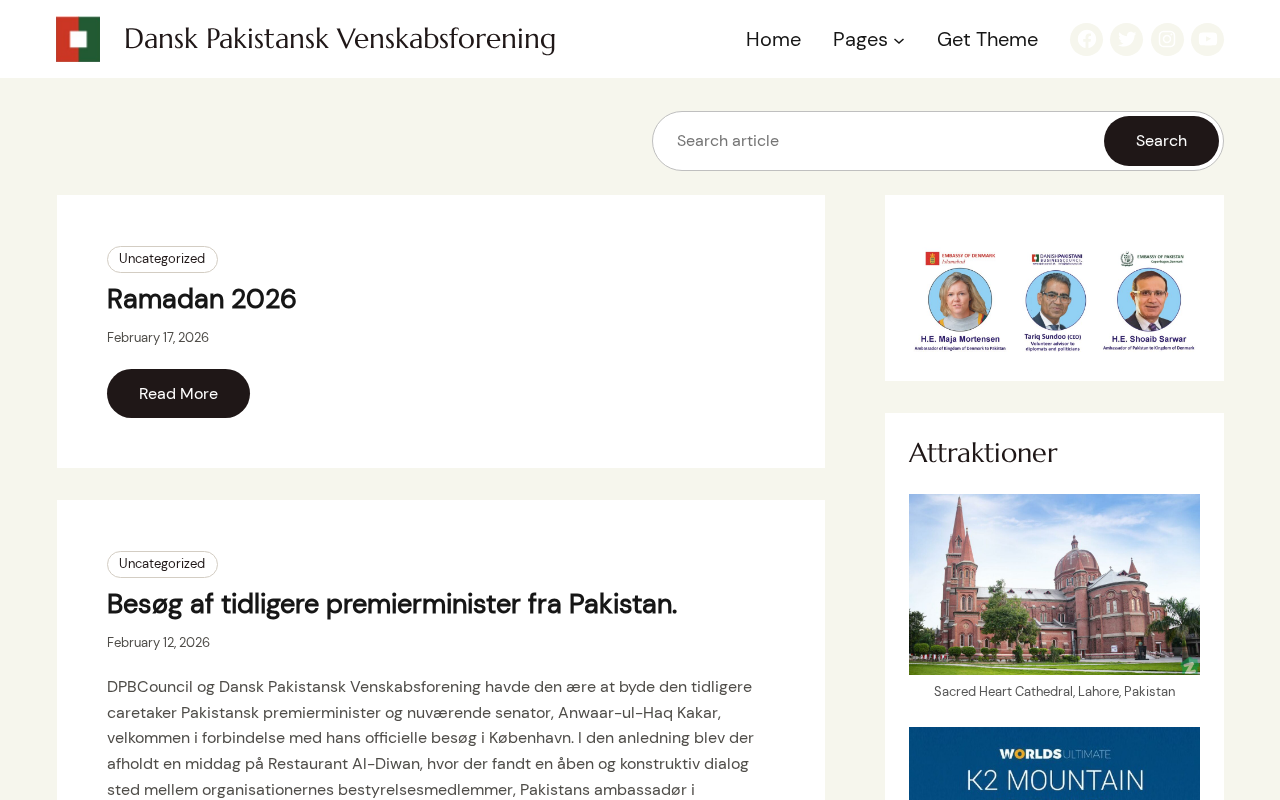Select the February 17, 2026 post date
1280x800 pixels.
[158, 338]
